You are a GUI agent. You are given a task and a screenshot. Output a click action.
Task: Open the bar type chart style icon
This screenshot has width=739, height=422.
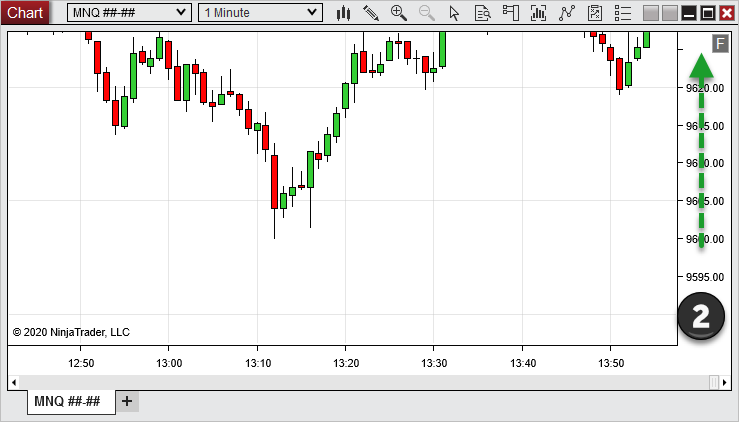[343, 13]
